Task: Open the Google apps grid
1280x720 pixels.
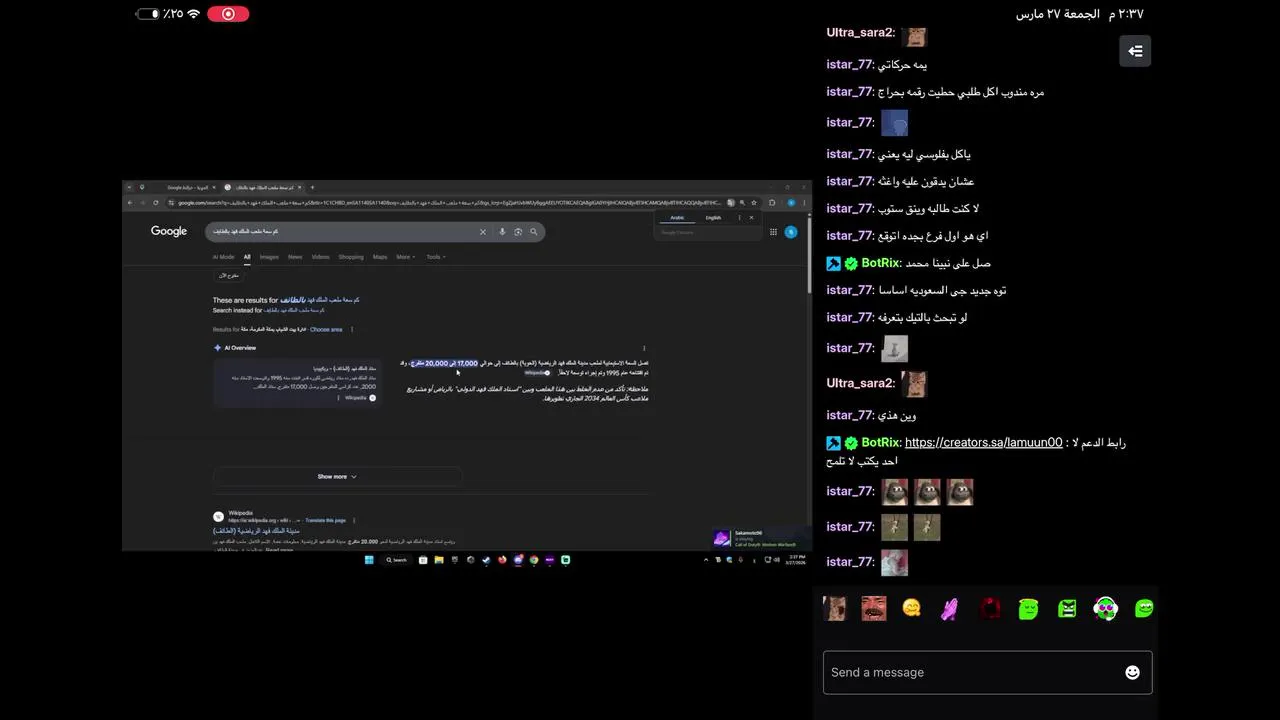Action: pyautogui.click(x=773, y=232)
